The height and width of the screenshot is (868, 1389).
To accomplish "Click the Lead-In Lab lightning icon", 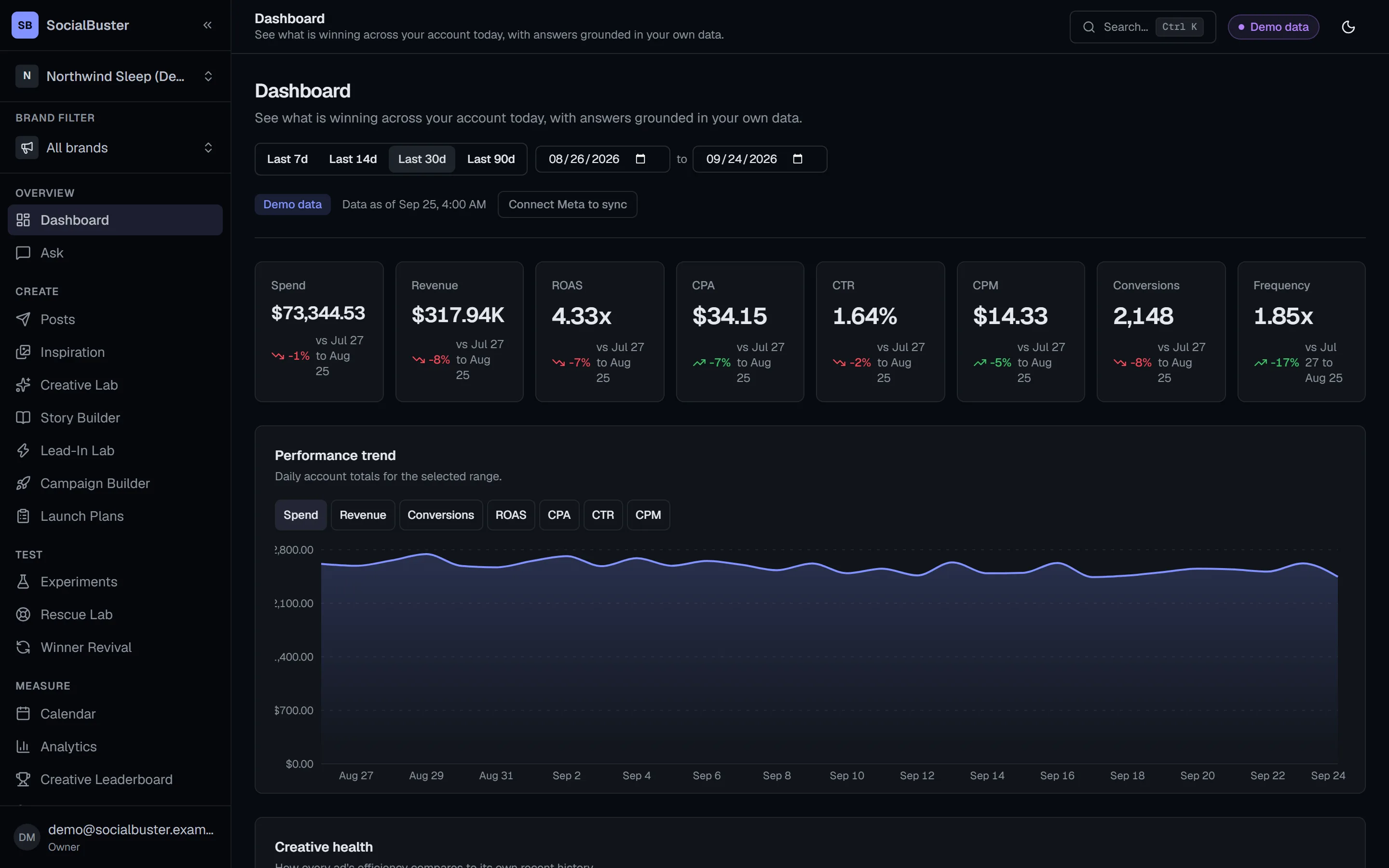I will (23, 450).
